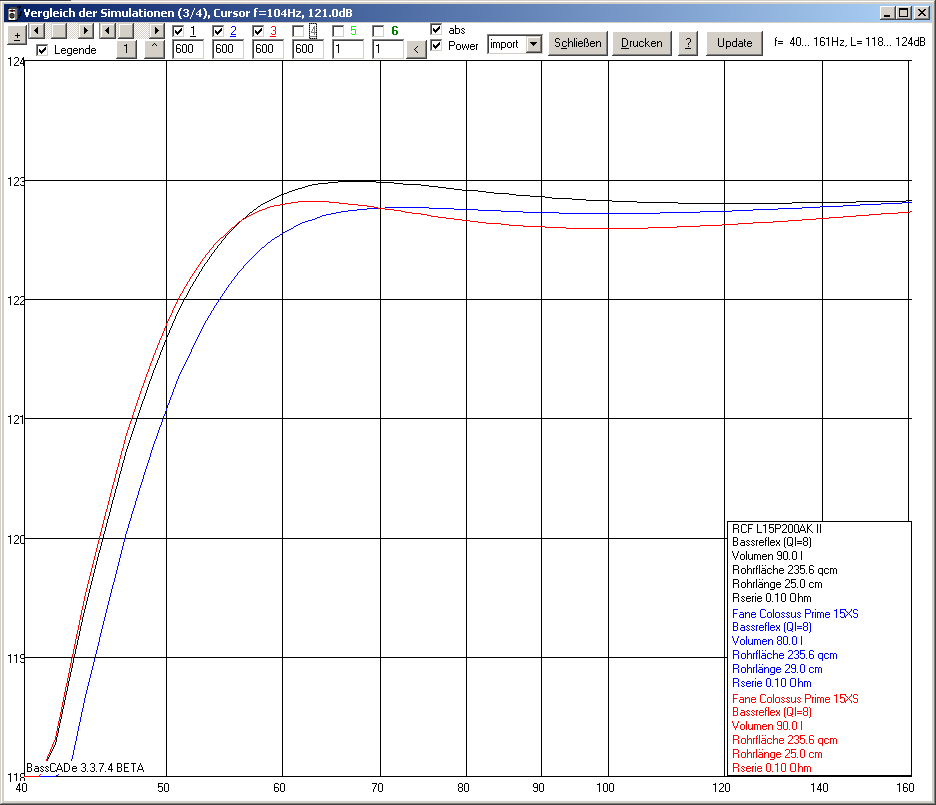The image size is (936, 805).
Task: Click power field under simulation 5
Action: pos(348,49)
